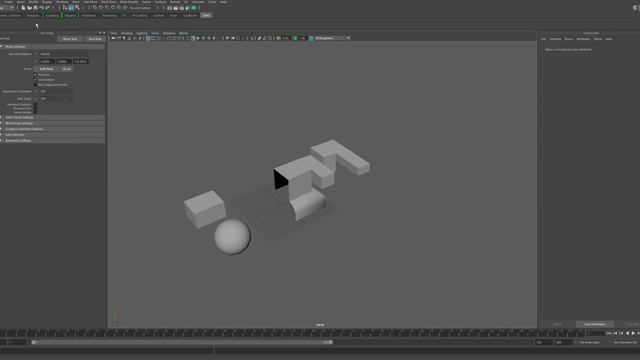
Task: Click the Exposure icon in the panel toolbar
Action: tap(278, 38)
